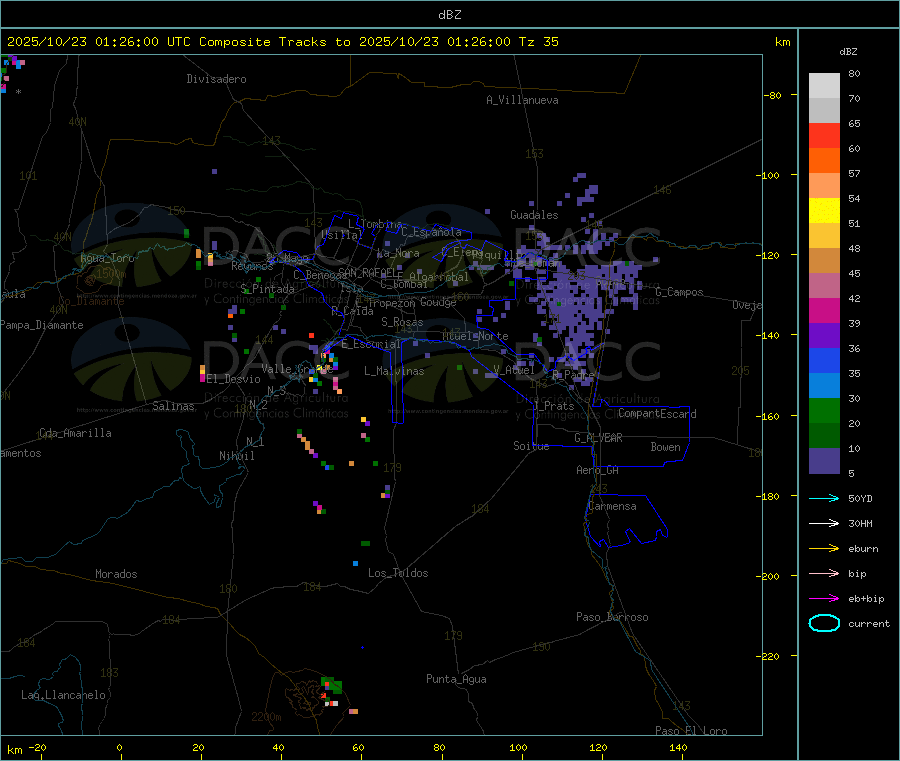The height and width of the screenshot is (761, 900).
Task: Click the Salinas location label
Action: 173,406
